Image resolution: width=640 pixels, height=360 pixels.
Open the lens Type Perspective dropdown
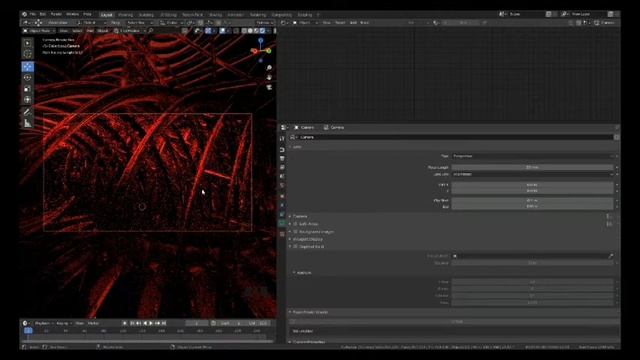(533, 156)
